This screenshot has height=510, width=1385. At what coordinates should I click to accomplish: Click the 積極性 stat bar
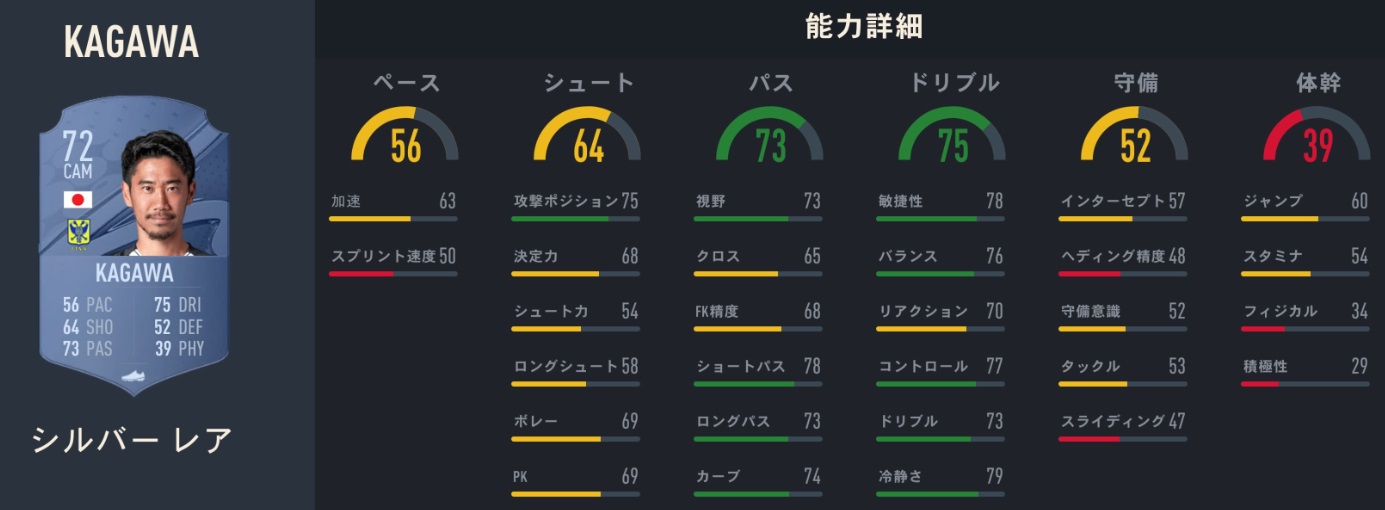1306,383
